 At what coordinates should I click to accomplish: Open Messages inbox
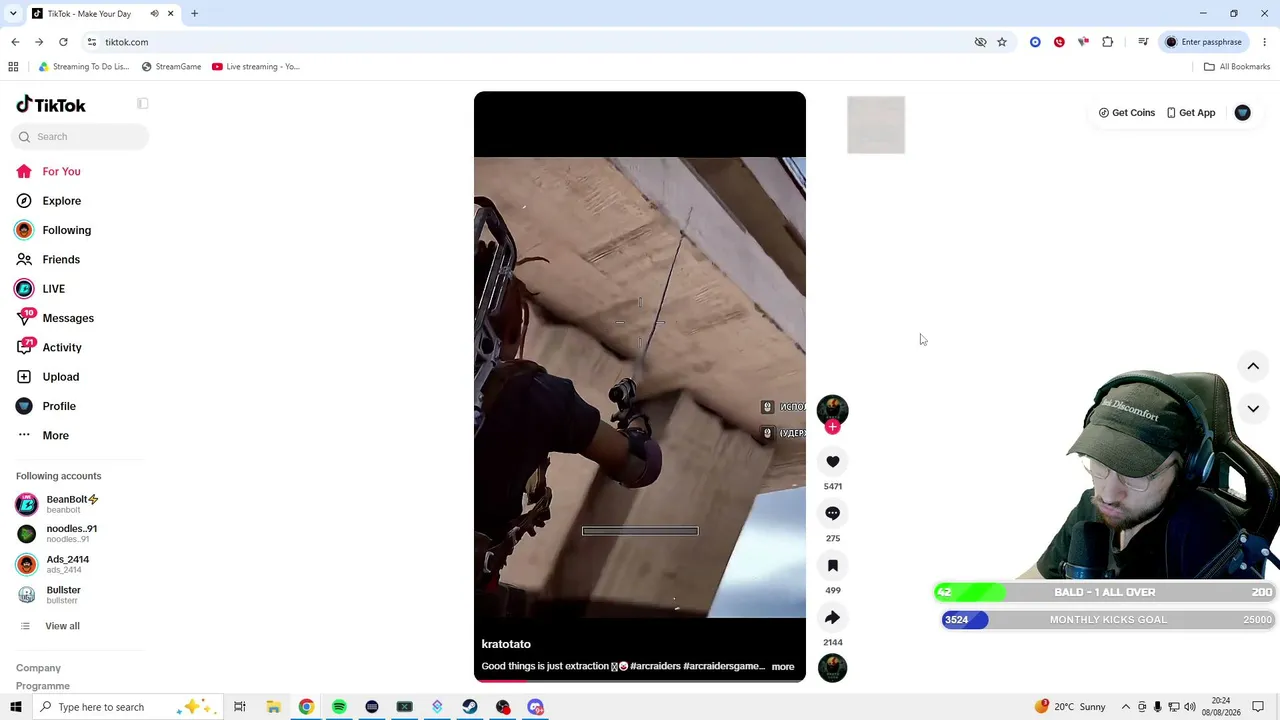pyautogui.click(x=68, y=318)
